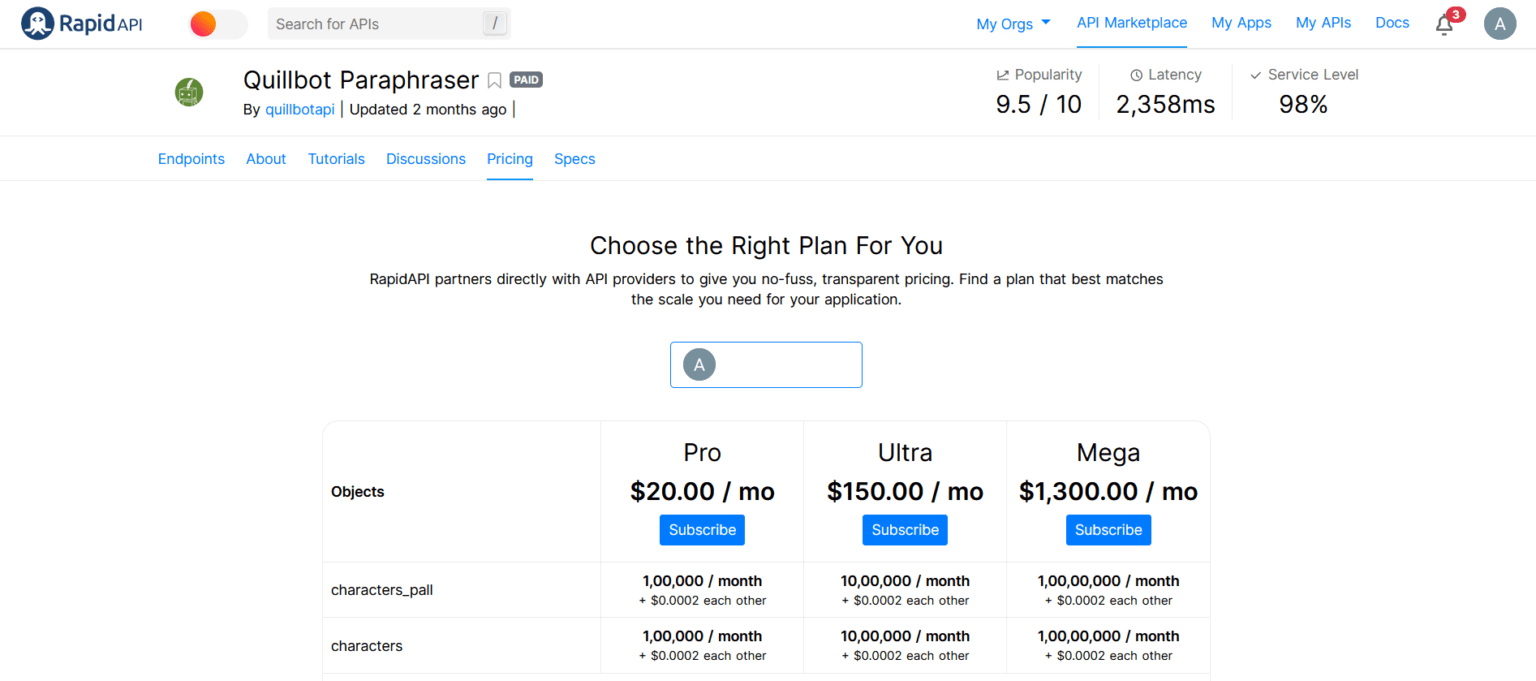Open the notifications bell icon
Image resolution: width=1536 pixels, height=681 pixels.
click(x=1444, y=25)
